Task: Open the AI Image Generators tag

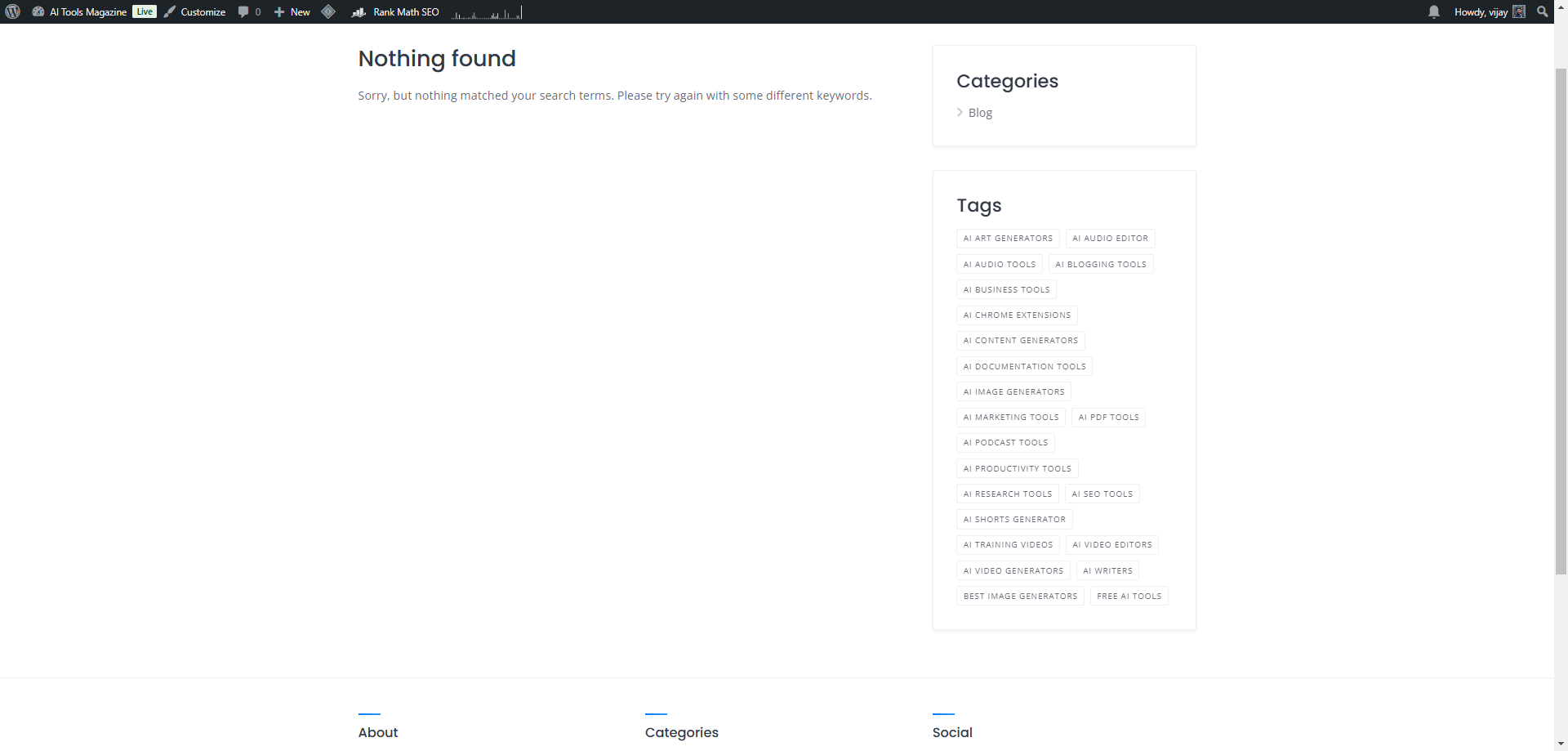Action: pyautogui.click(x=1013, y=391)
